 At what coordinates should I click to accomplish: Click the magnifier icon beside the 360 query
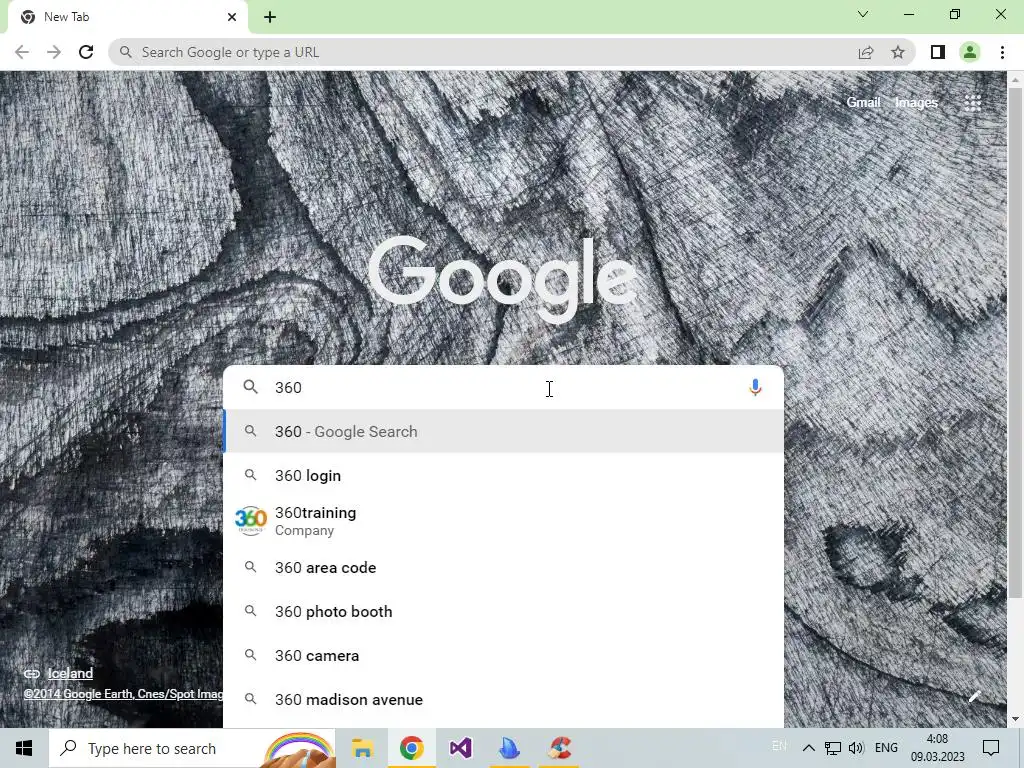point(250,387)
